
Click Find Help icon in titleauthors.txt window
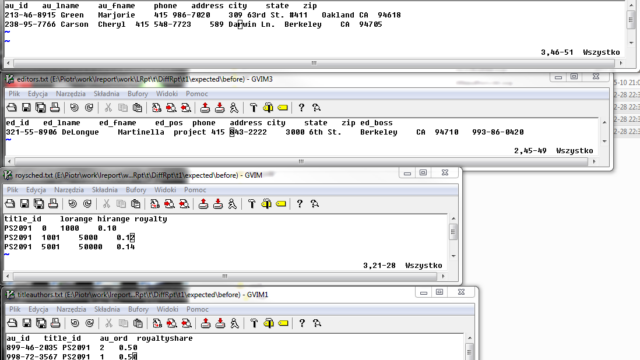317,323
